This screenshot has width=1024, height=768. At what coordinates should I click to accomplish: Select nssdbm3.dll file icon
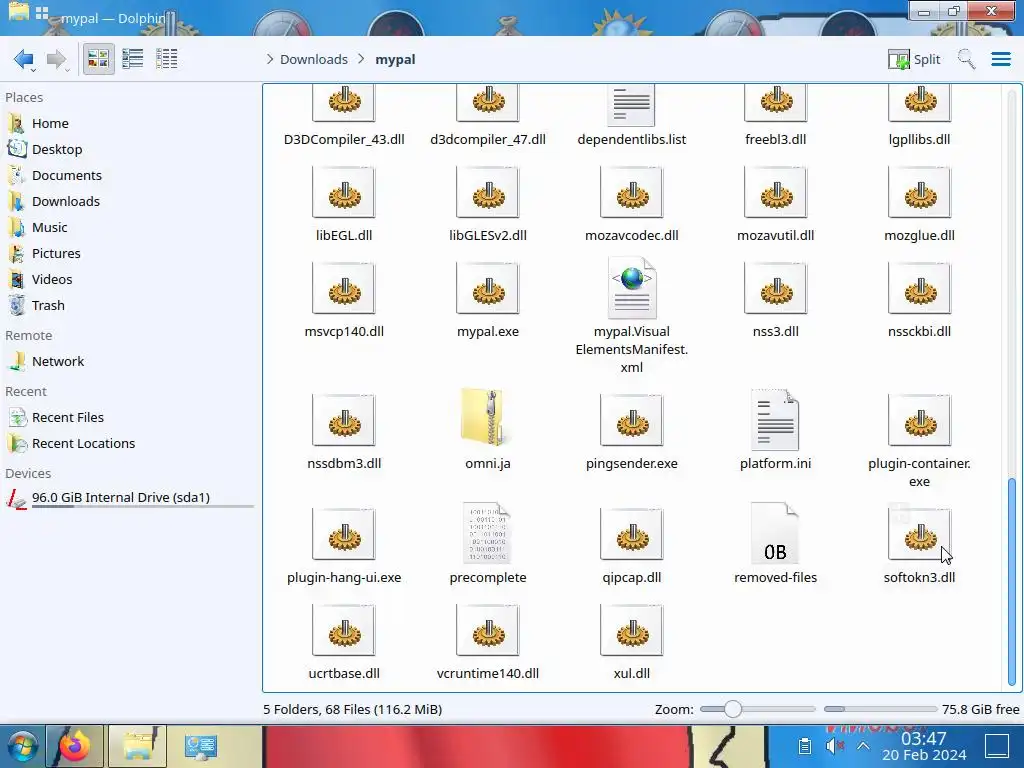tap(344, 420)
